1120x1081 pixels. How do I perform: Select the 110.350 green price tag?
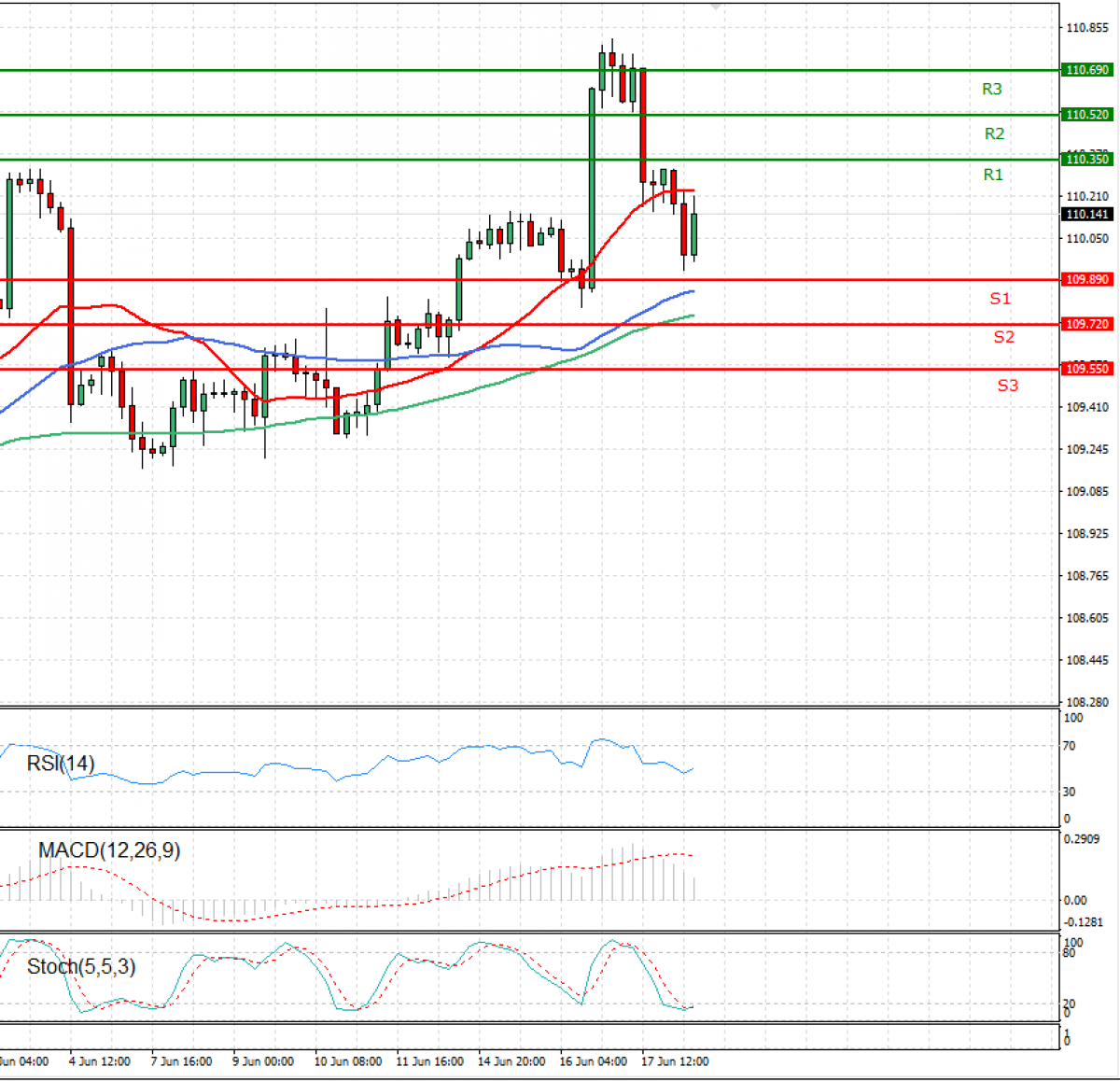click(x=1087, y=160)
